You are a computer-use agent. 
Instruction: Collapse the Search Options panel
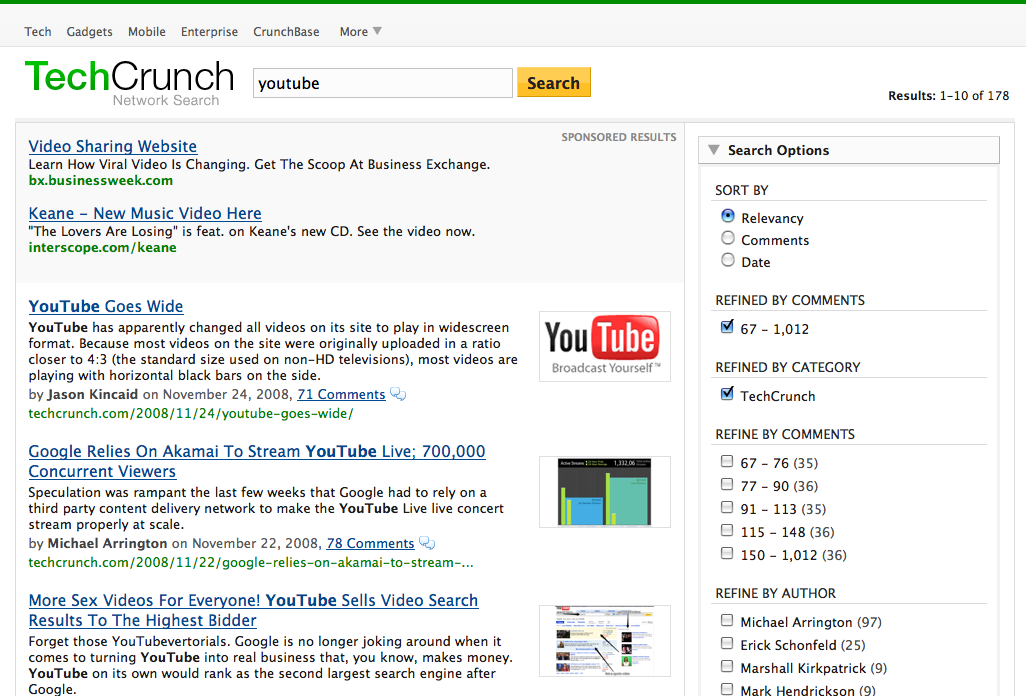(713, 150)
